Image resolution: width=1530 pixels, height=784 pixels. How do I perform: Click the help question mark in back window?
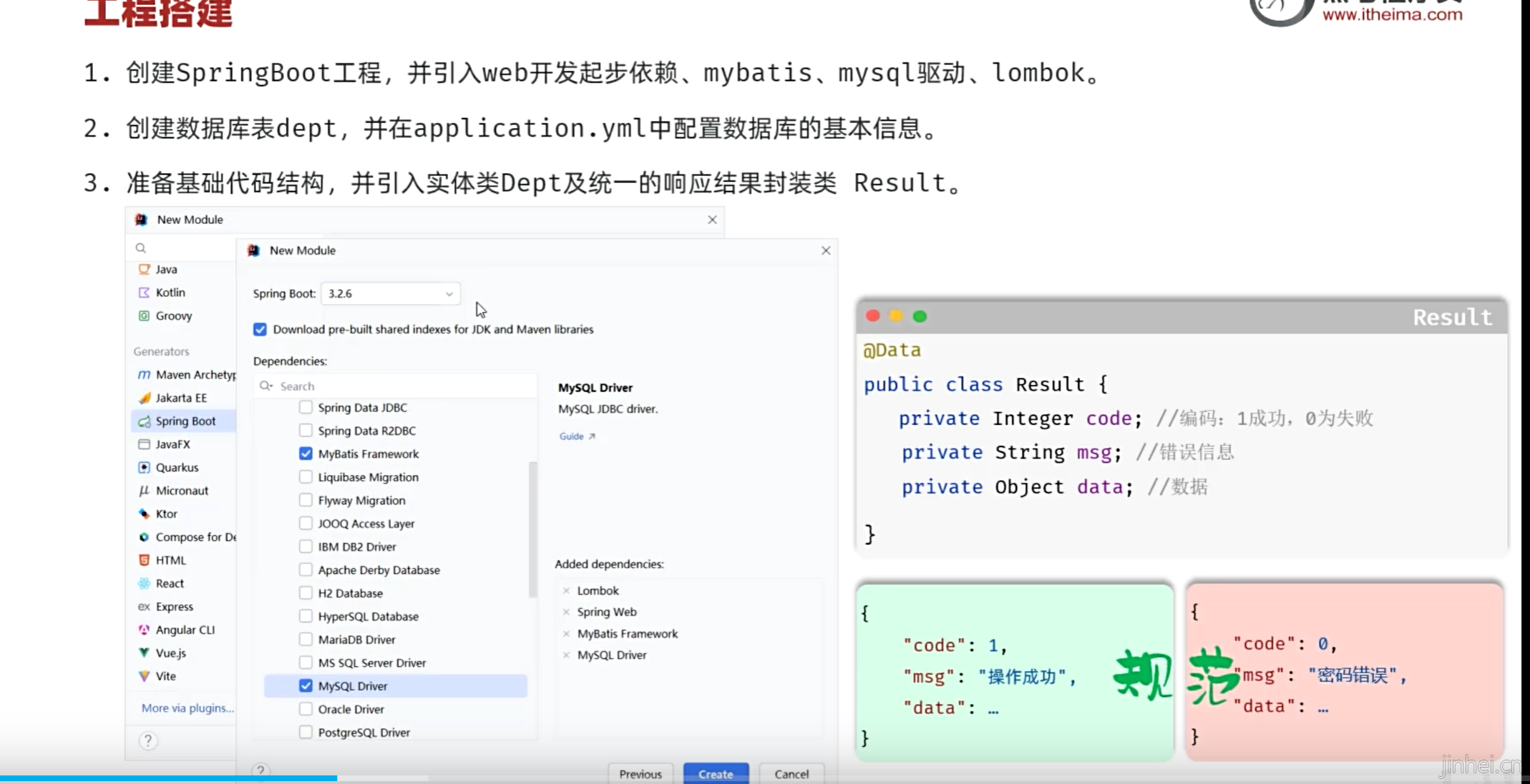(x=147, y=740)
